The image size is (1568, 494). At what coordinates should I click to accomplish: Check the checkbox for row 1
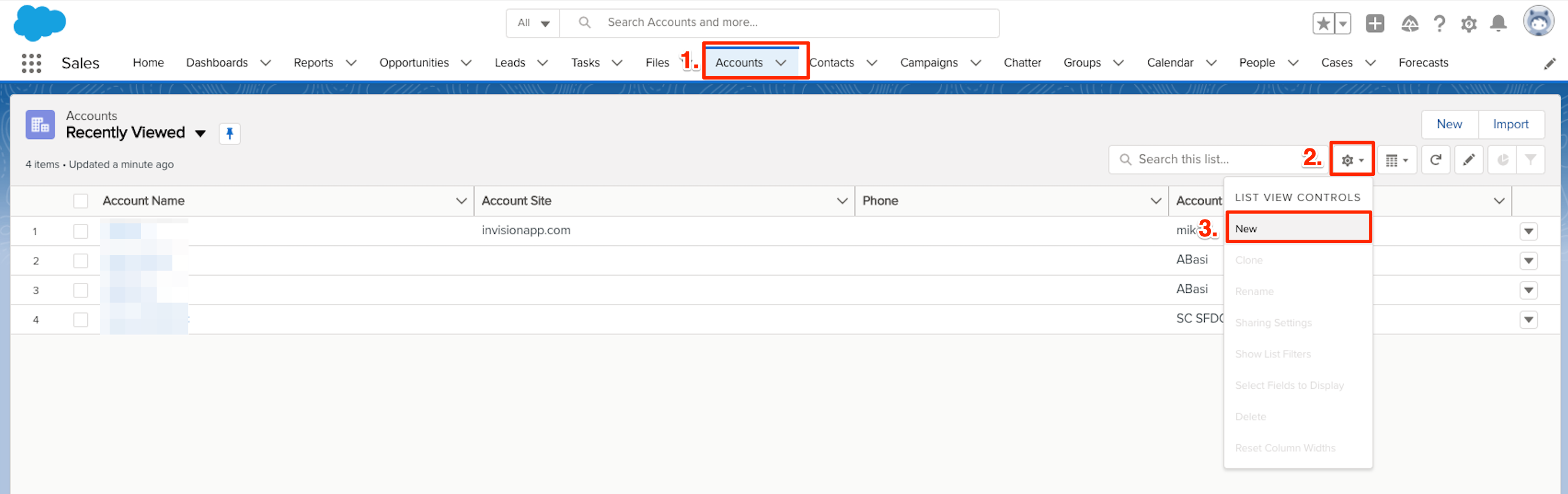(x=81, y=231)
